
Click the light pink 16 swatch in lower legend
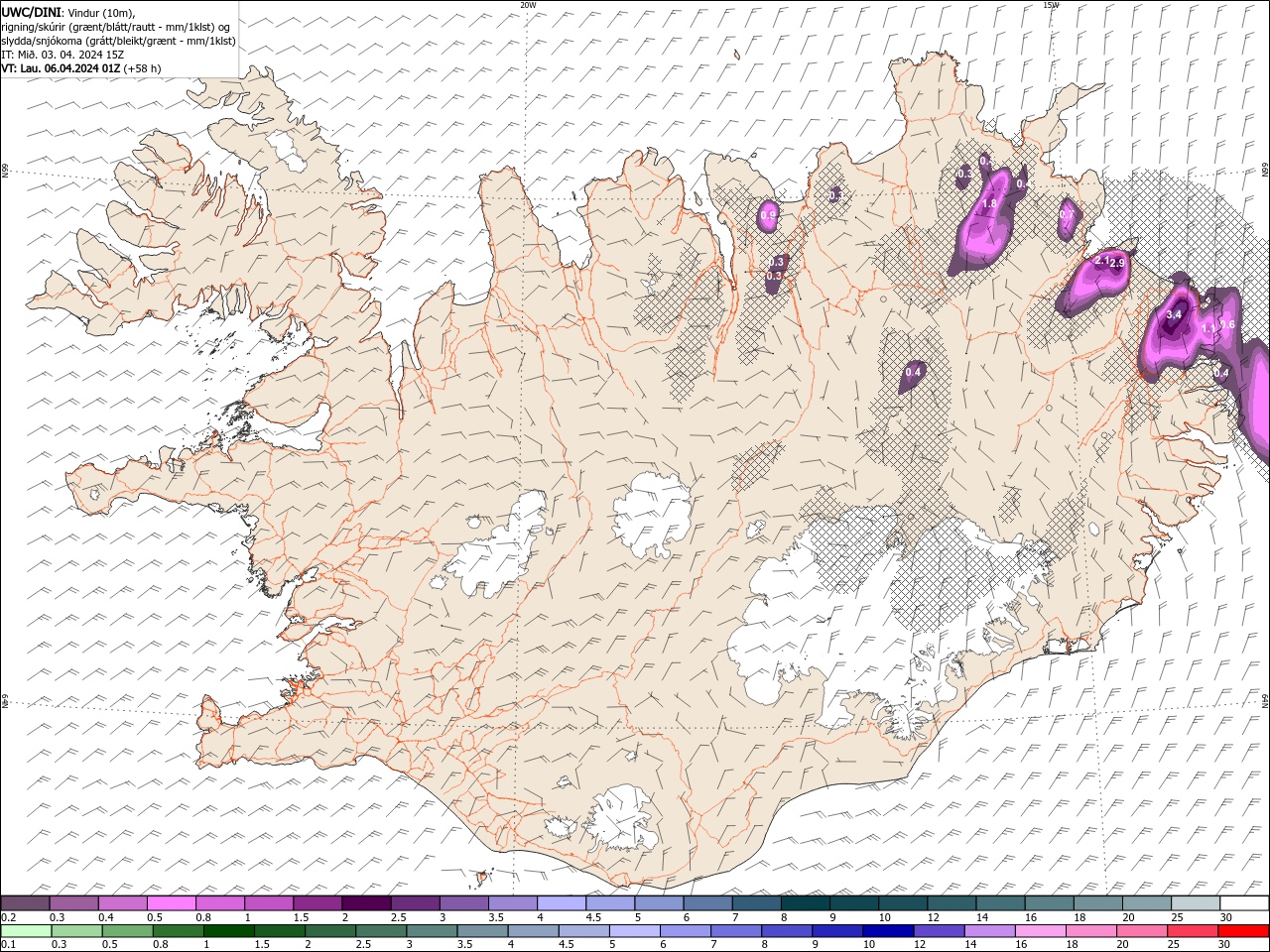(1039, 931)
